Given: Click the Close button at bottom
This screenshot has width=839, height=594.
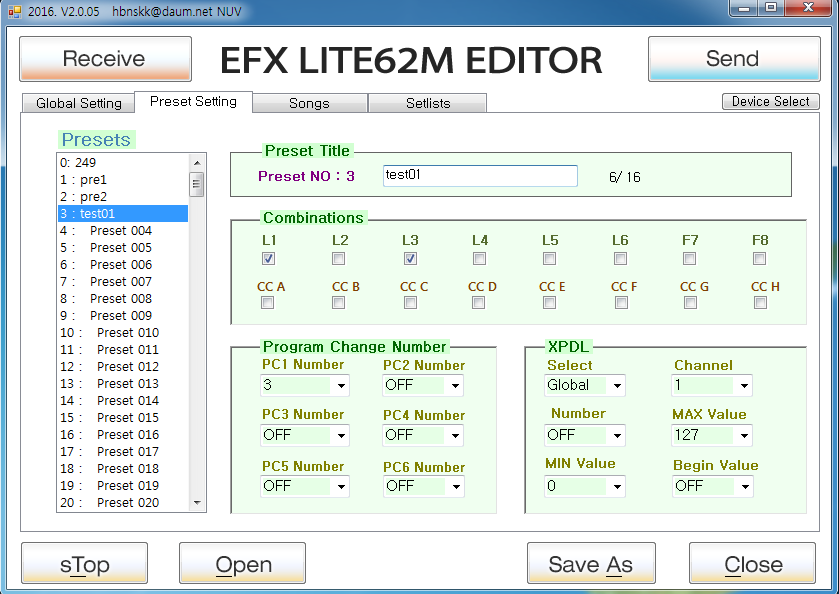Looking at the screenshot, I should click(752, 563).
